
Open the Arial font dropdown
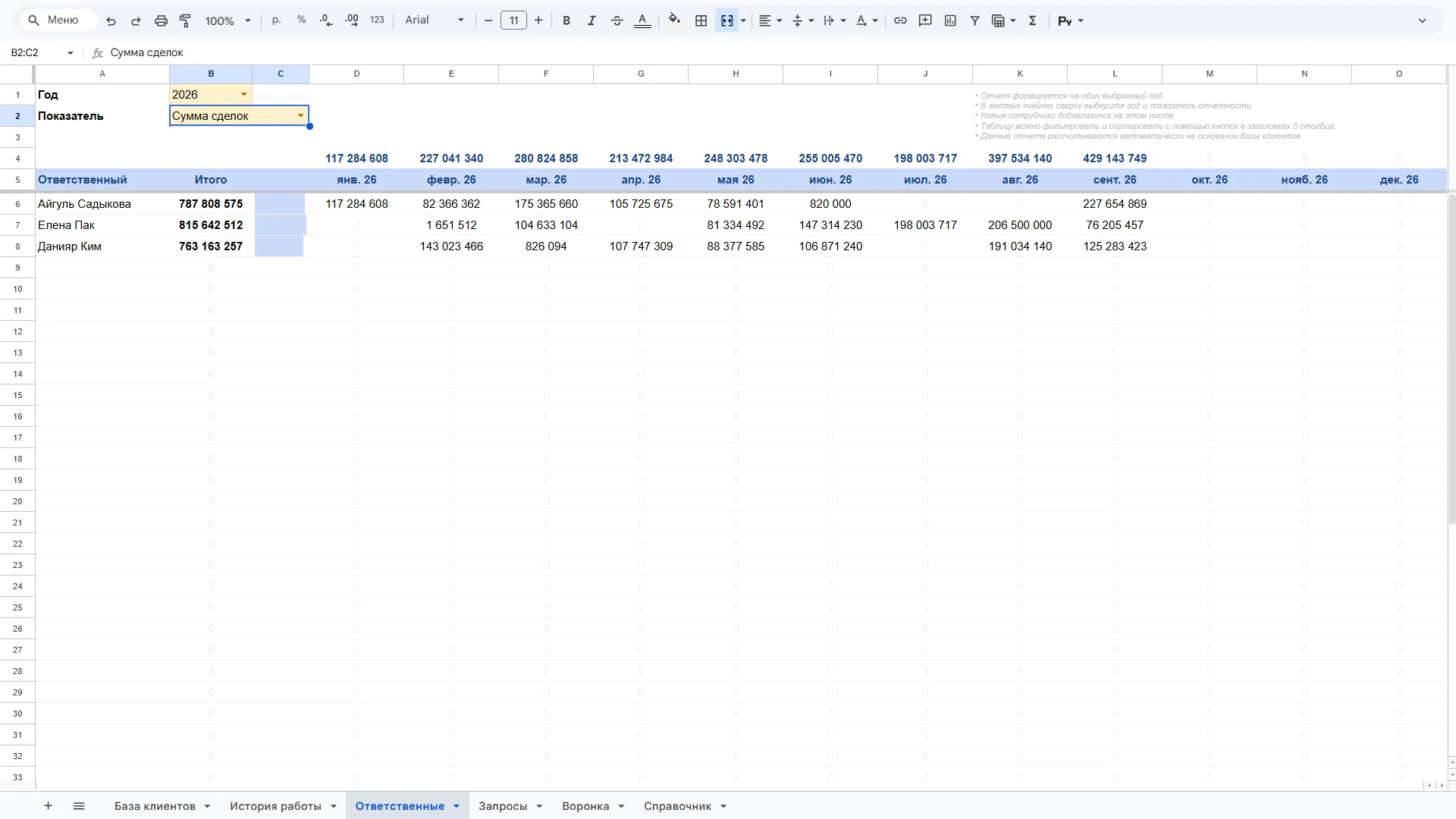pyautogui.click(x=435, y=20)
